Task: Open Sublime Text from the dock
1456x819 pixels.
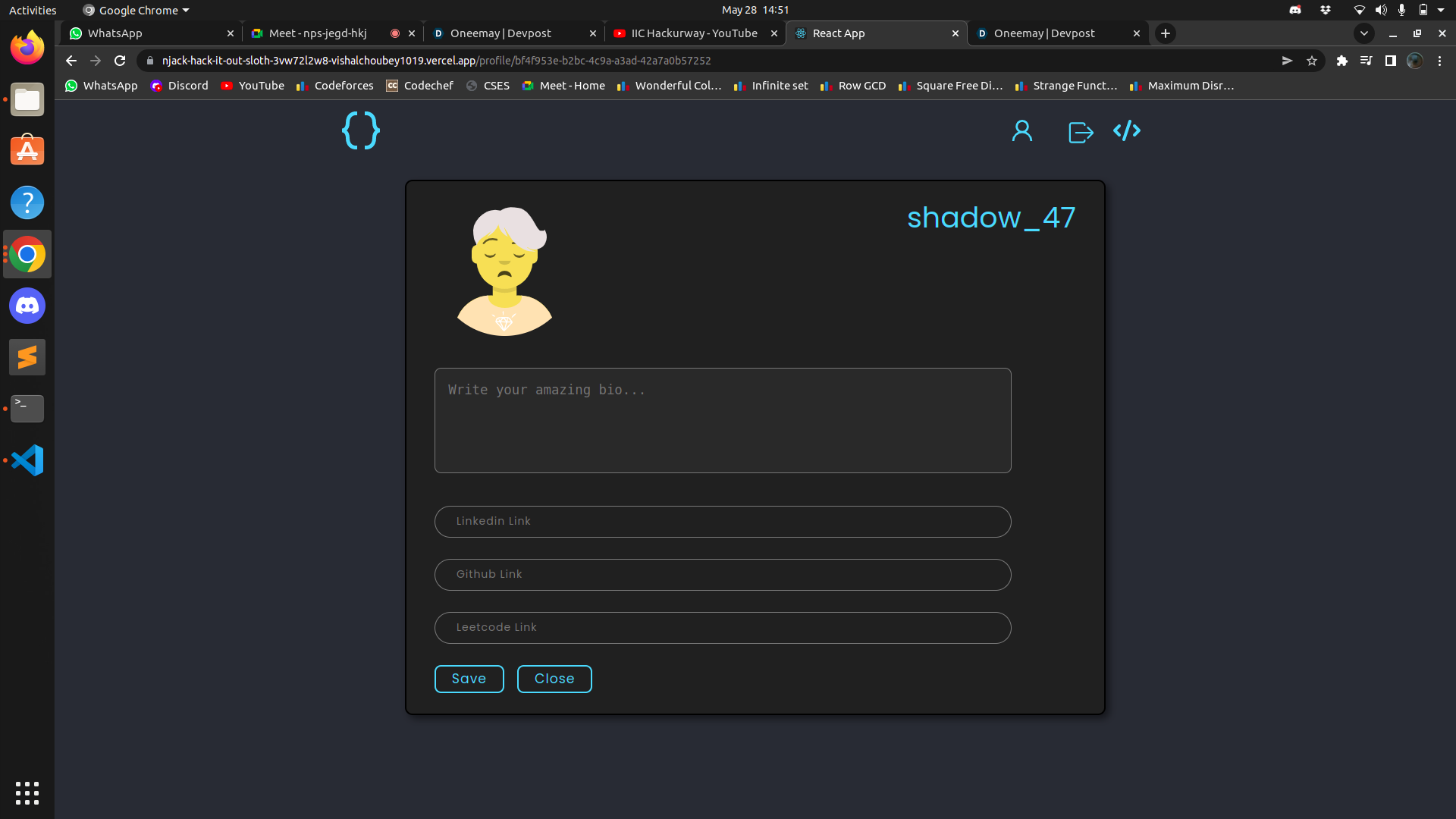Action: [27, 356]
